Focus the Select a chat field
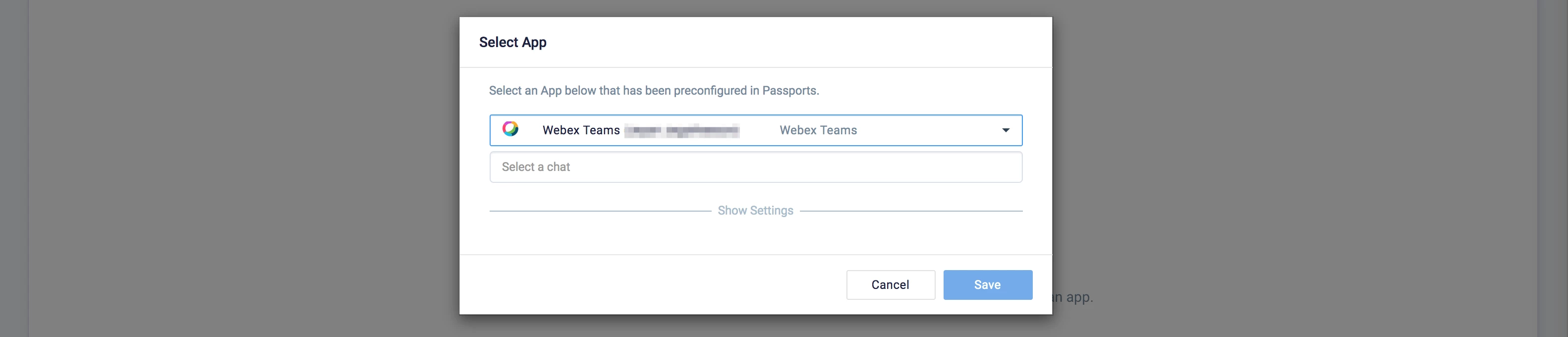The height and width of the screenshot is (337, 1568). (x=755, y=168)
